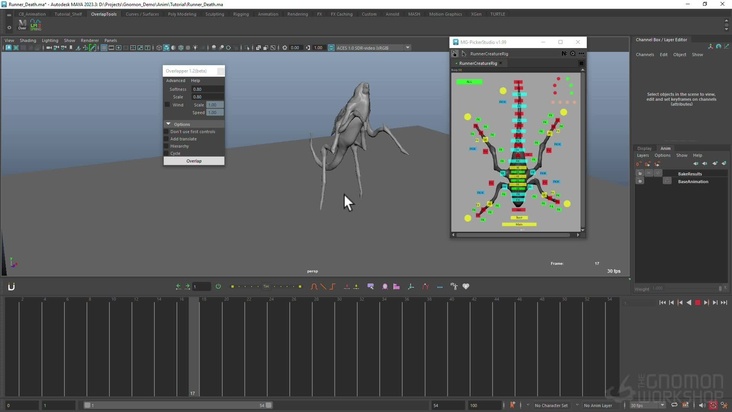Open the Anim layer tab

point(665,148)
